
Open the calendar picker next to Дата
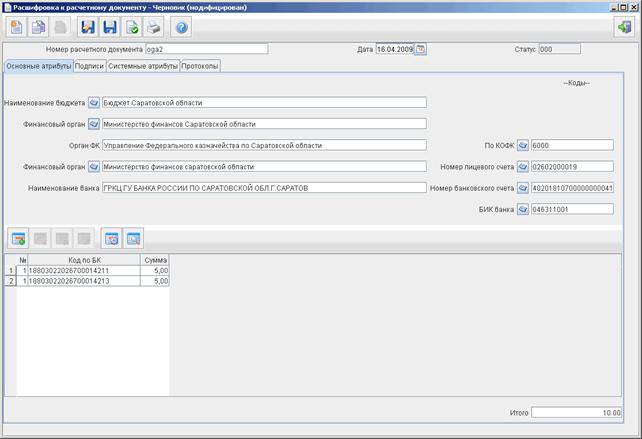tap(420, 50)
